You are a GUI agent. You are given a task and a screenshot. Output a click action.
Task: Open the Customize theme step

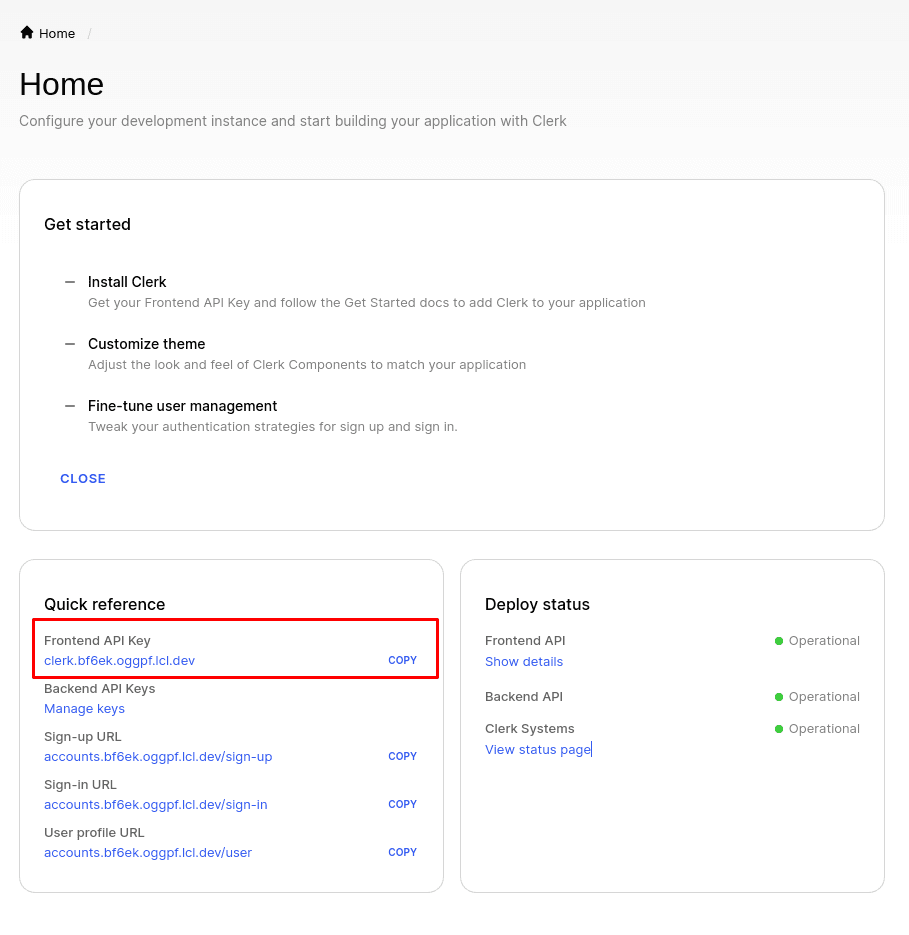pos(146,343)
